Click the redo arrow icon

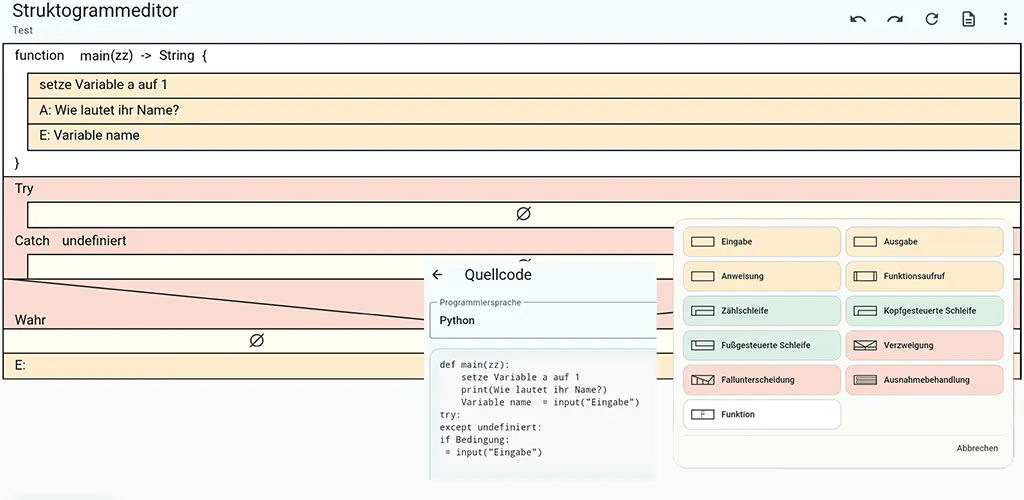click(x=895, y=20)
